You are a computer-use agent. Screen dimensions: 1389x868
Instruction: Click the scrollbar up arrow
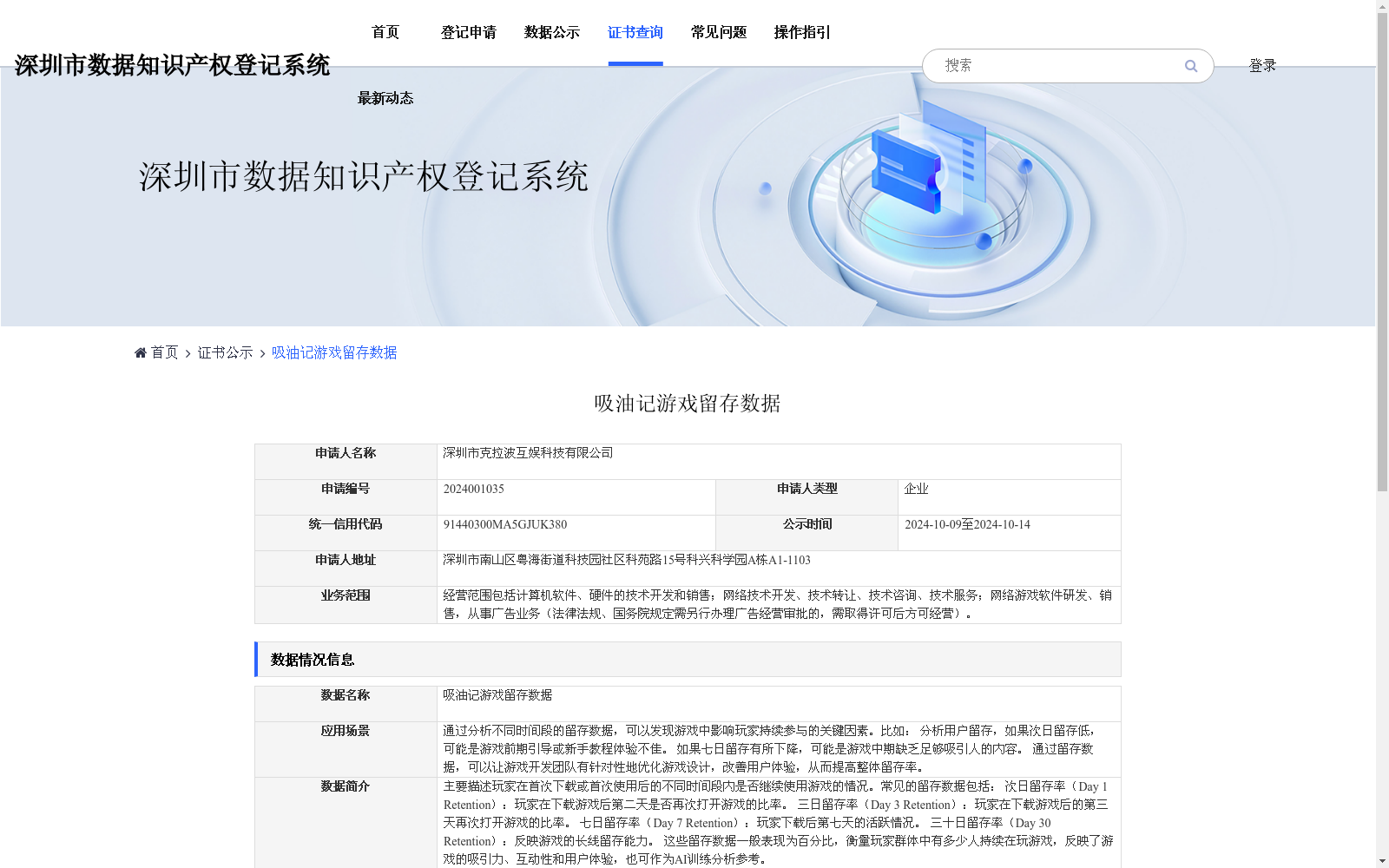pyautogui.click(x=1382, y=6)
